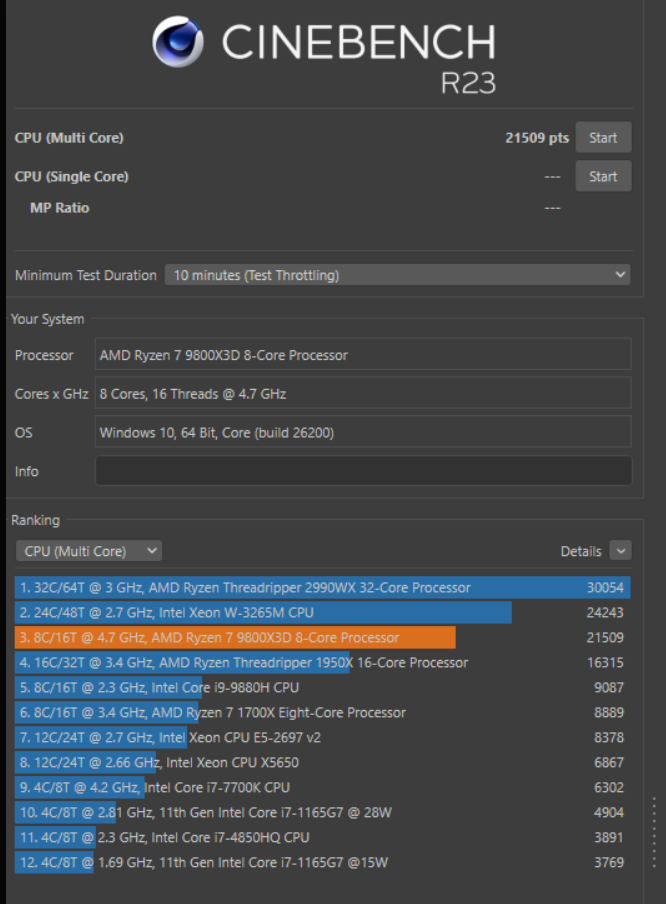Select ranking row i7-1165G7 @ 28W
Viewport: 666px width, 904px height.
tap(322, 812)
